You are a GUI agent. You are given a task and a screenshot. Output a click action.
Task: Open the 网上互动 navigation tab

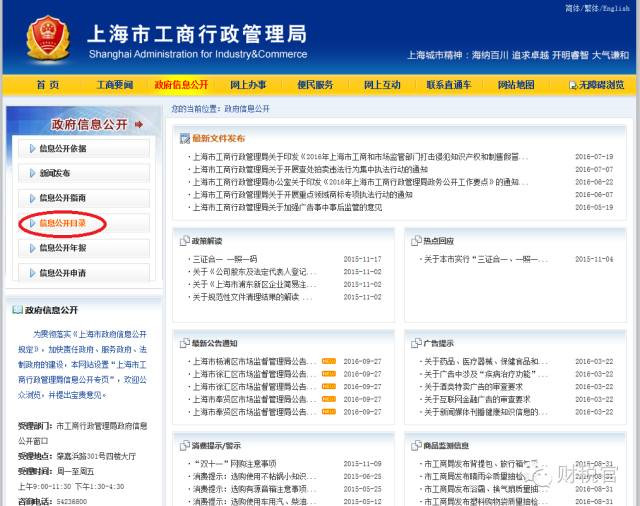pos(382,85)
